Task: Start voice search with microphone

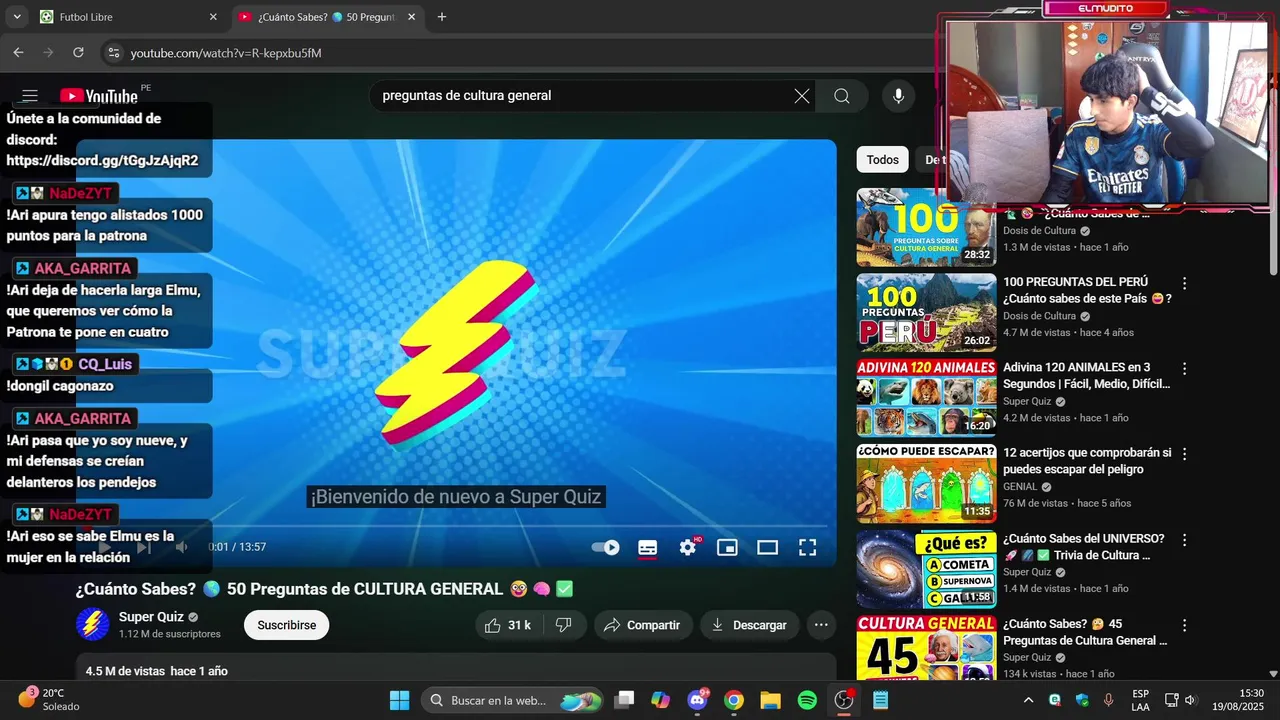Action: [x=898, y=96]
